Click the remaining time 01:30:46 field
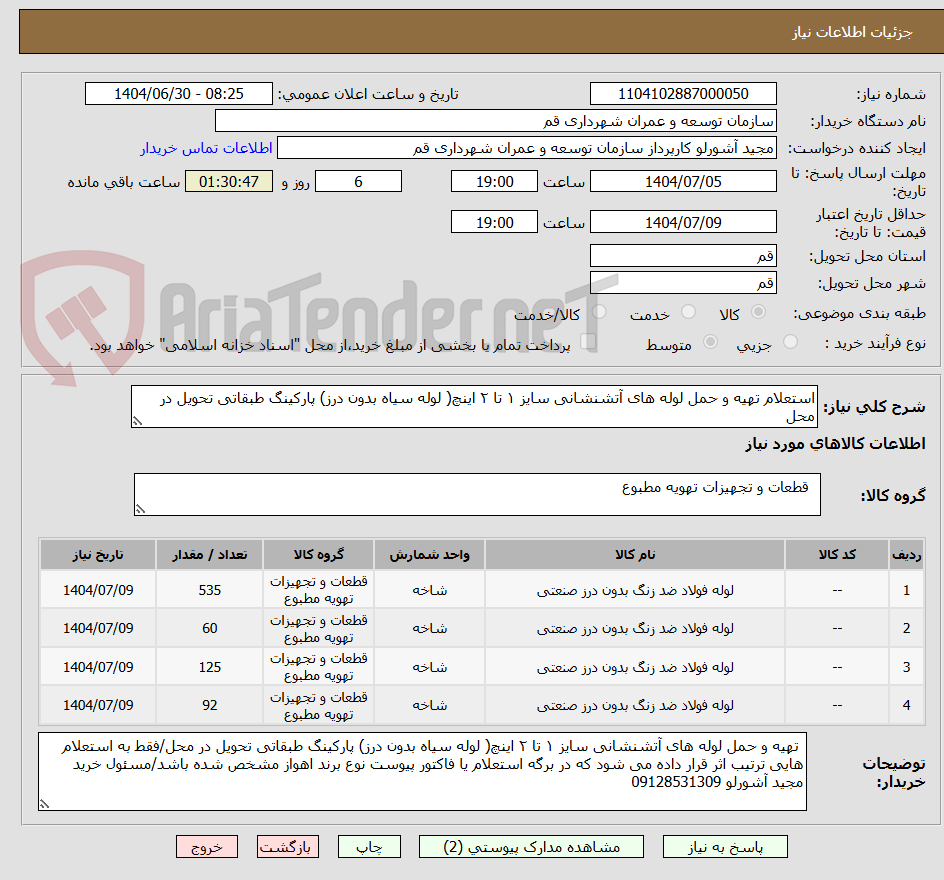944x880 pixels. 228,181
